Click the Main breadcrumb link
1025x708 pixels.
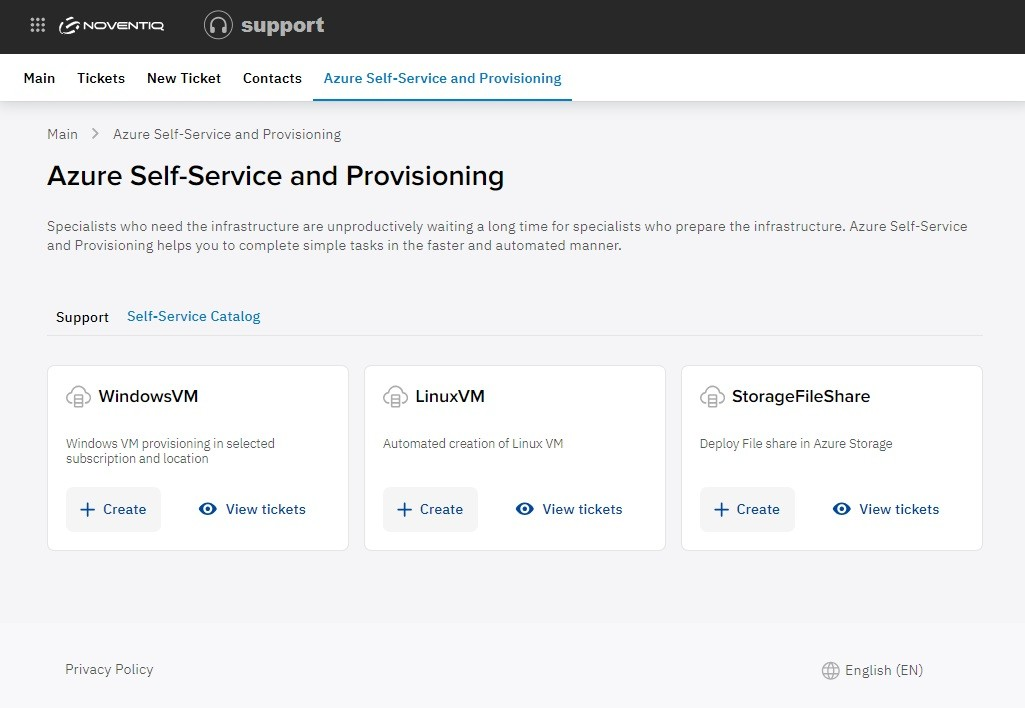[62, 134]
